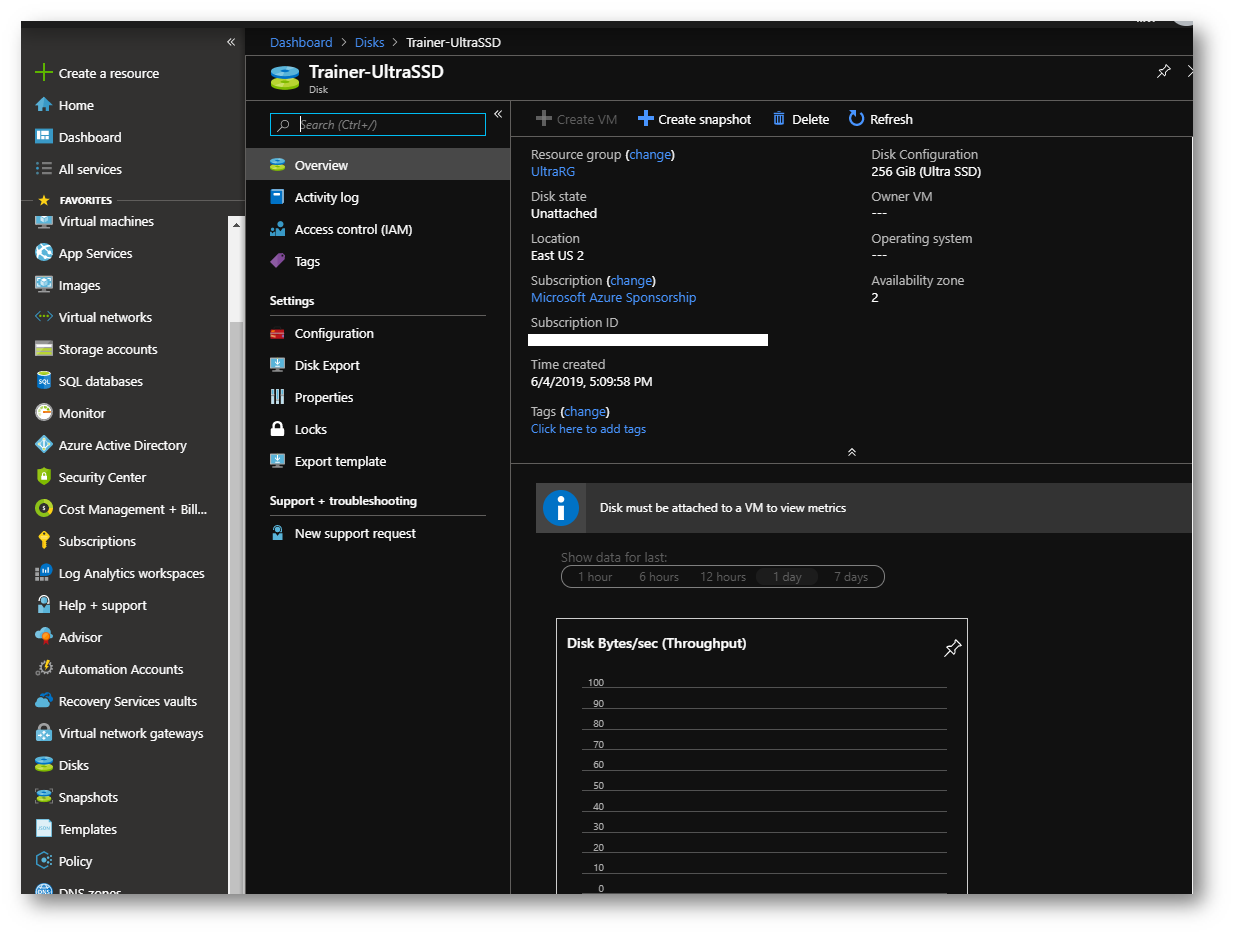Open the Advisor icon
Viewport: 1235px width, 936px height.
pyautogui.click(x=43, y=637)
